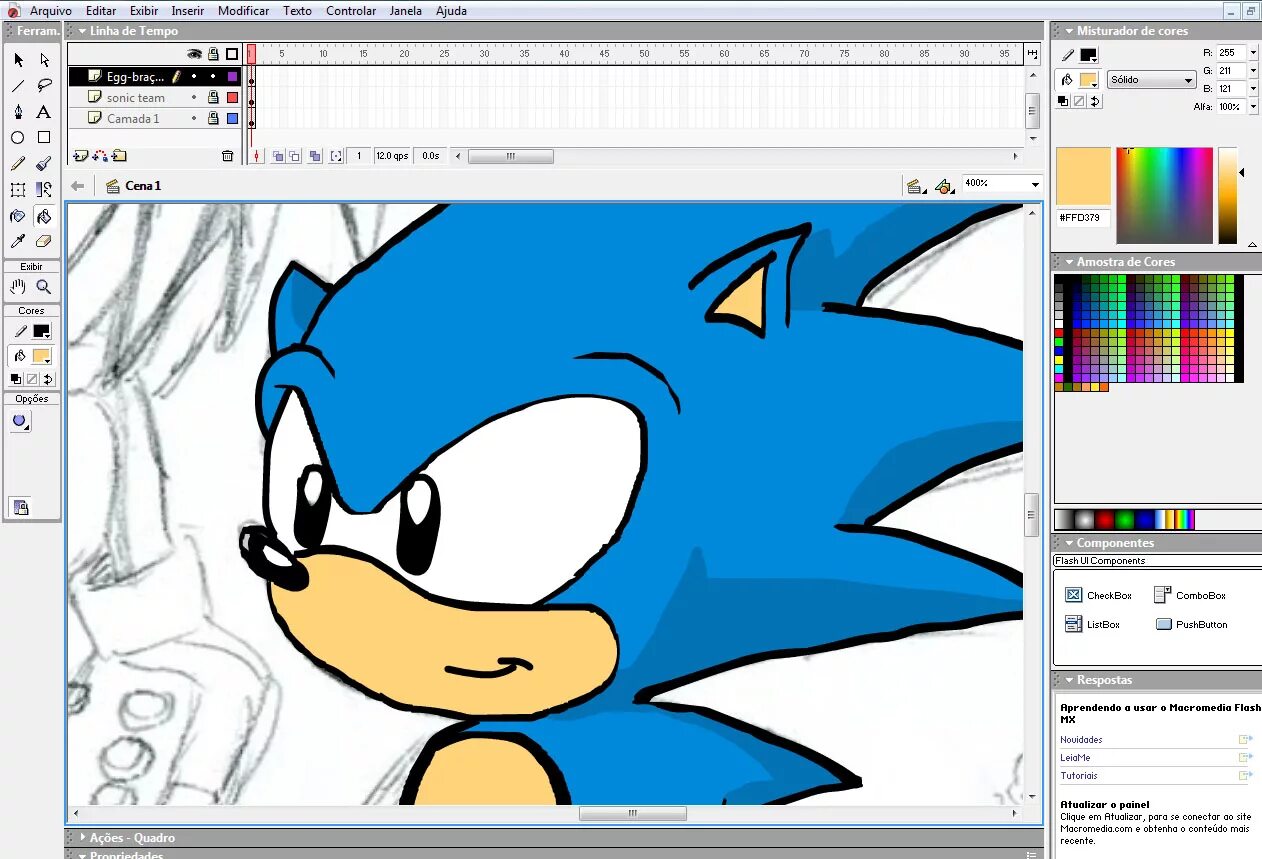Select the Paint Bucket tool

point(44,216)
